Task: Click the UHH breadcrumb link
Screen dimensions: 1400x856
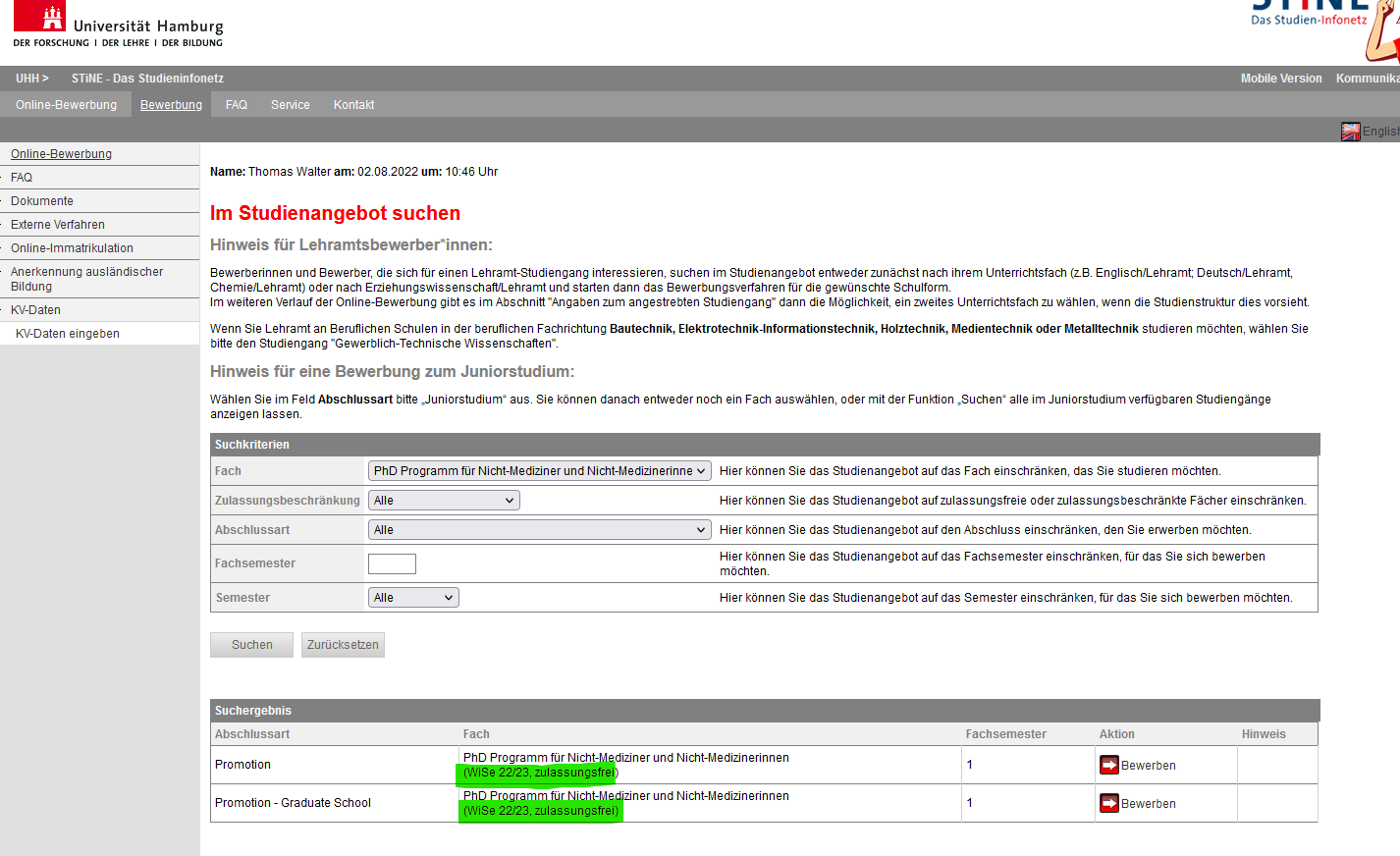Action: pos(32,79)
